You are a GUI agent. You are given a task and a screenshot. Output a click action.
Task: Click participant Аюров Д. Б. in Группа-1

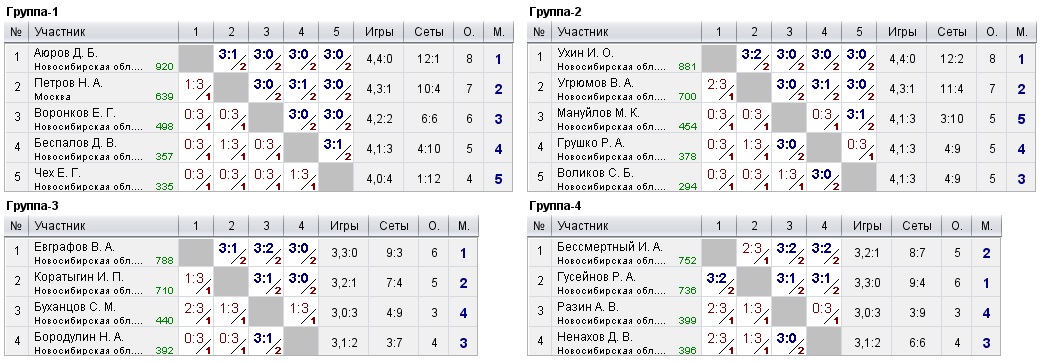[65, 53]
